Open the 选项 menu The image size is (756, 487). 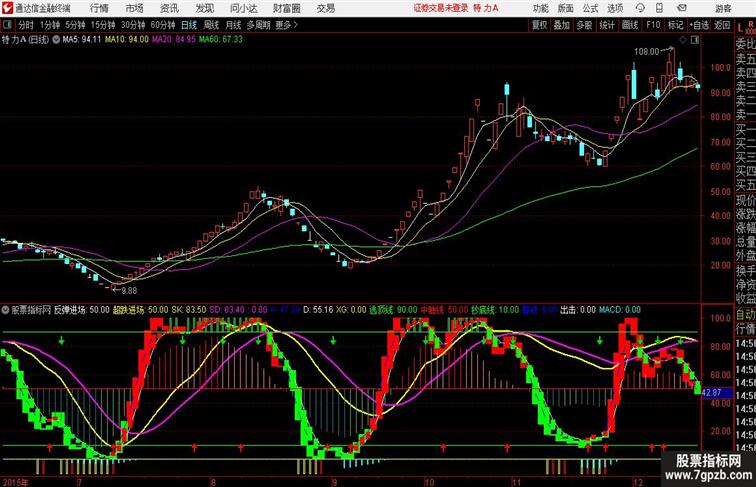coord(615,8)
